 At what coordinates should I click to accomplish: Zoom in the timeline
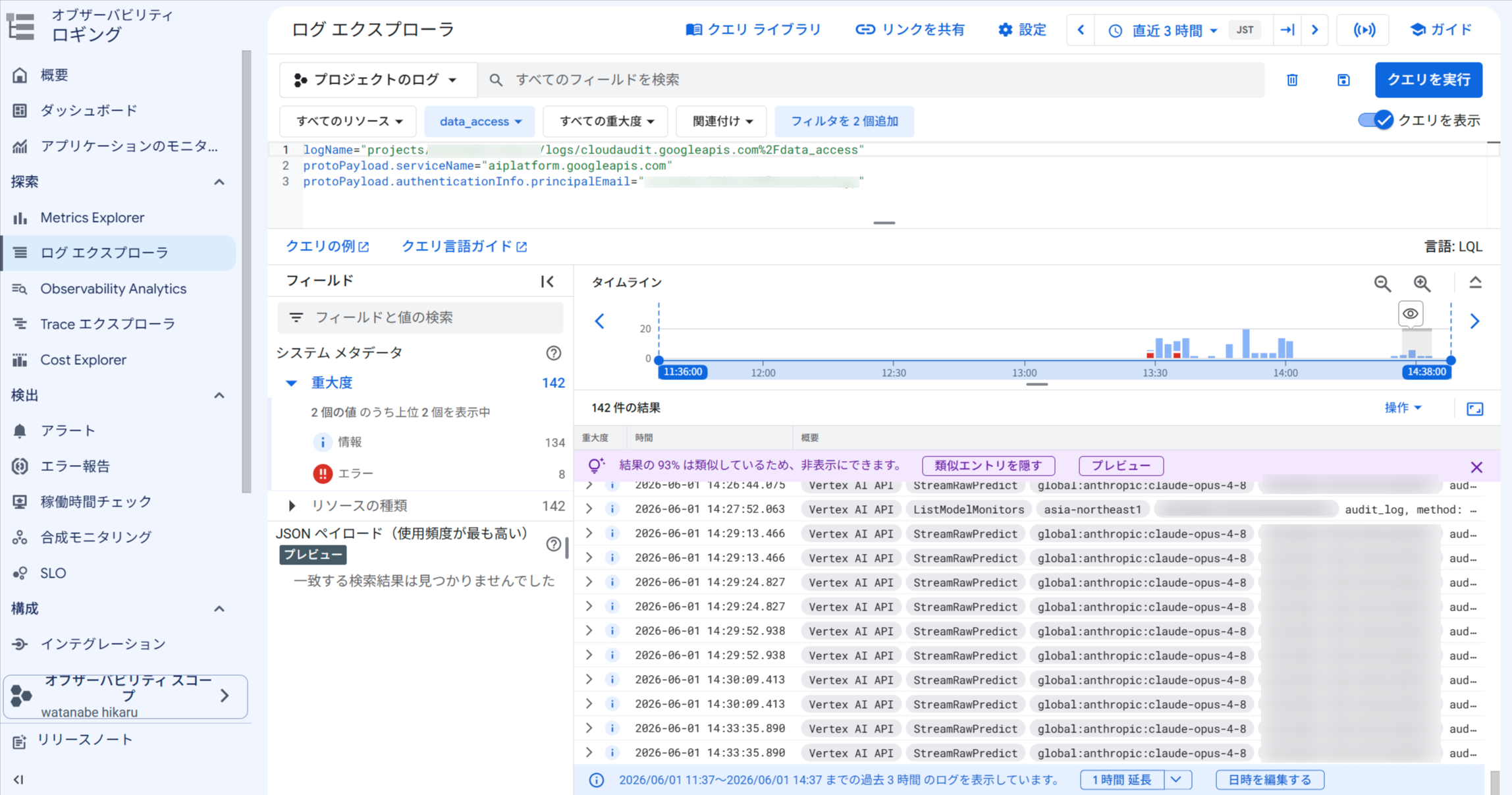tap(1422, 283)
